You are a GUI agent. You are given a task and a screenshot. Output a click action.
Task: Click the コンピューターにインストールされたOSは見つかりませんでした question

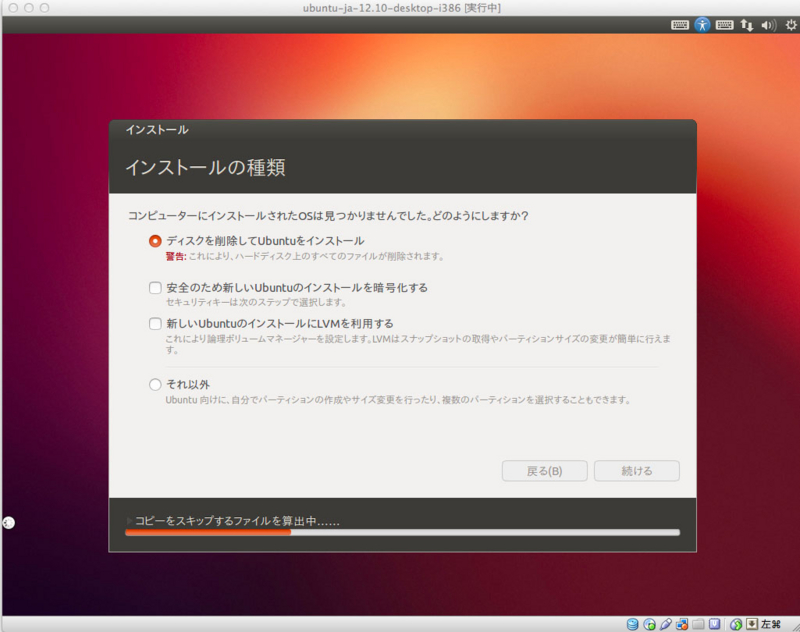click(x=328, y=216)
